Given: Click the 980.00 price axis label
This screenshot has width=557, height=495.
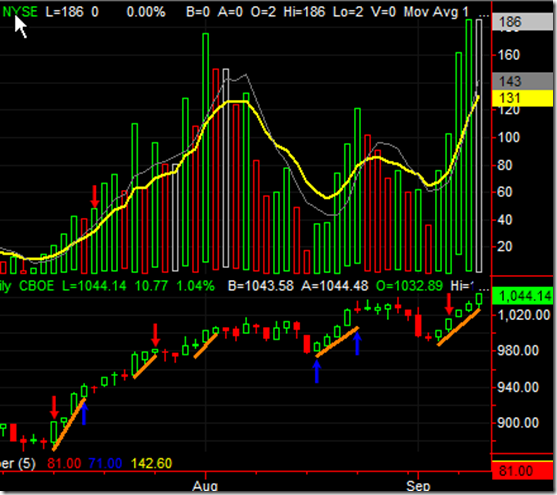Looking at the screenshot, I should point(518,351).
